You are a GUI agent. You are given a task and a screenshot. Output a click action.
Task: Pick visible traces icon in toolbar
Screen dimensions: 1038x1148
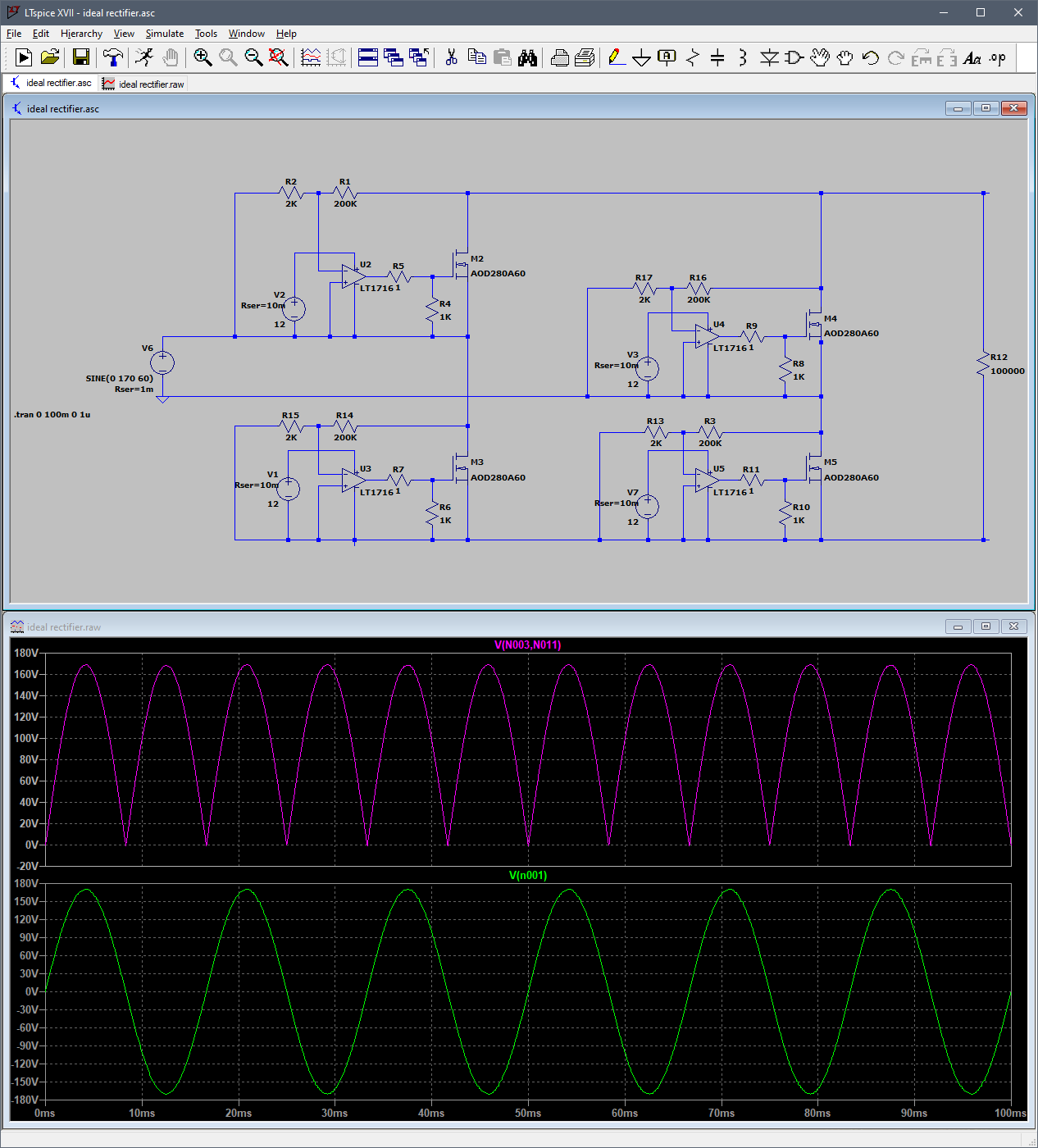(x=311, y=57)
